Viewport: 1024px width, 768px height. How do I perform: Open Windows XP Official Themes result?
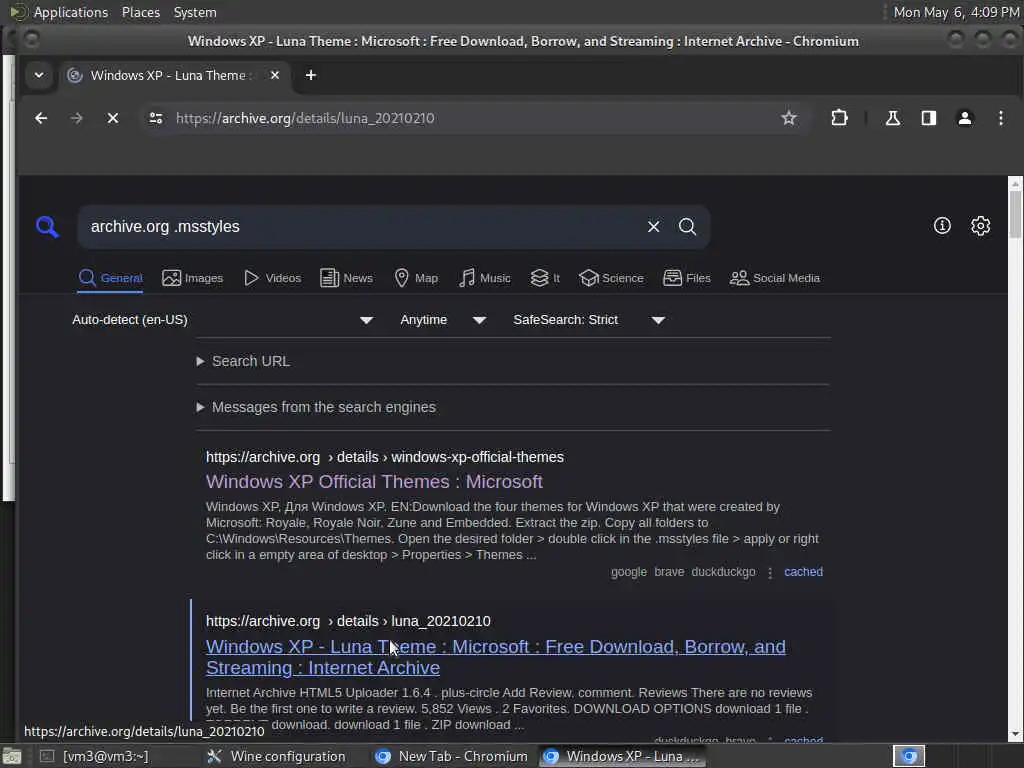374,482
